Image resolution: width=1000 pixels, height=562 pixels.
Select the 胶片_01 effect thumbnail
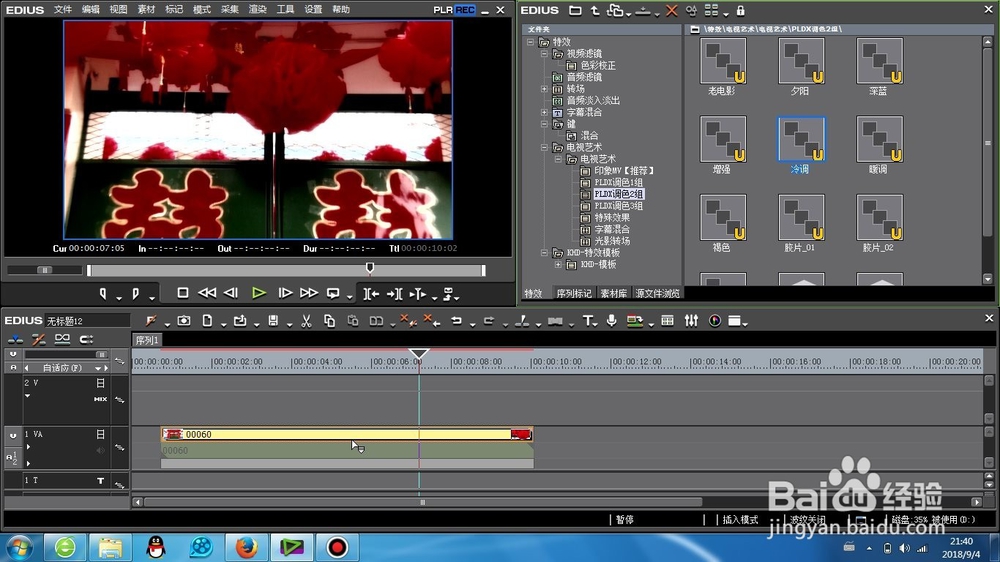801,217
